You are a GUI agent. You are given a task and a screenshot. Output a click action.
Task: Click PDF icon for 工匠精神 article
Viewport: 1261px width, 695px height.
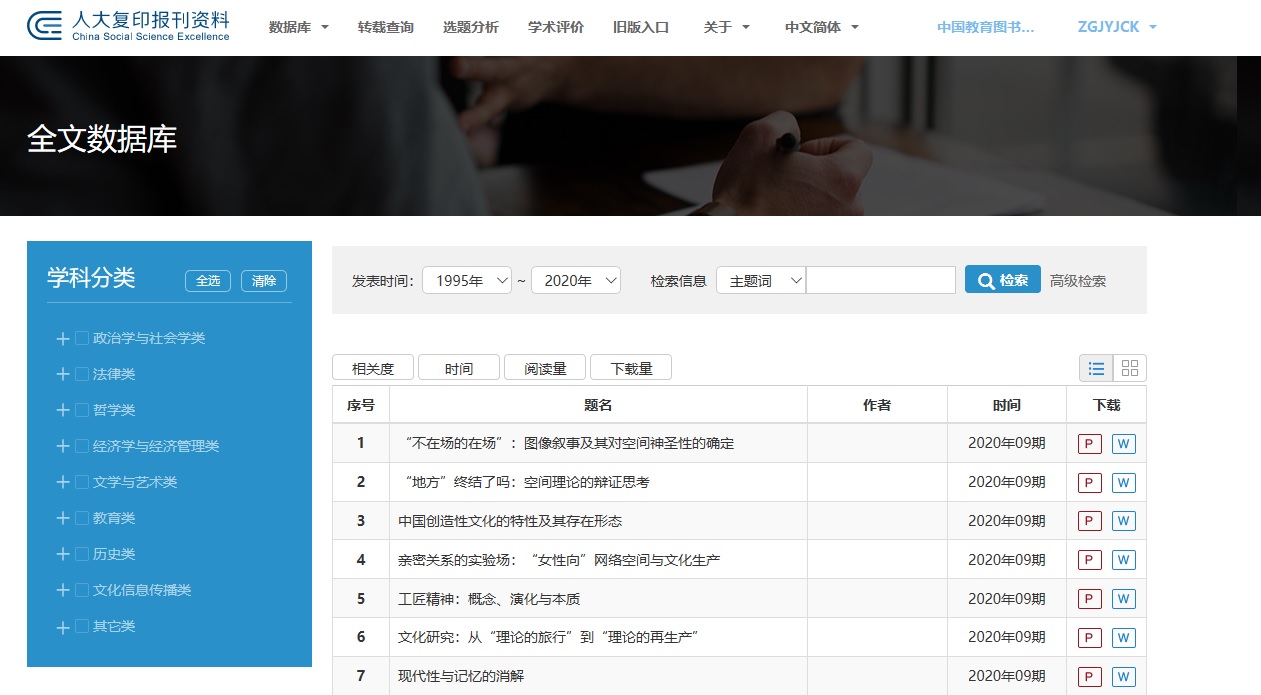point(1089,600)
